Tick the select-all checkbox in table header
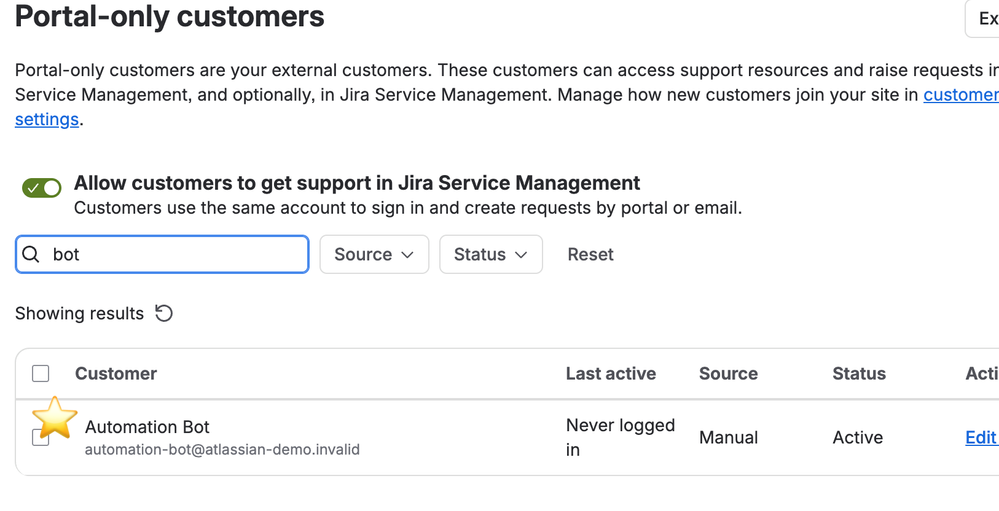999x511 pixels. pos(41,373)
